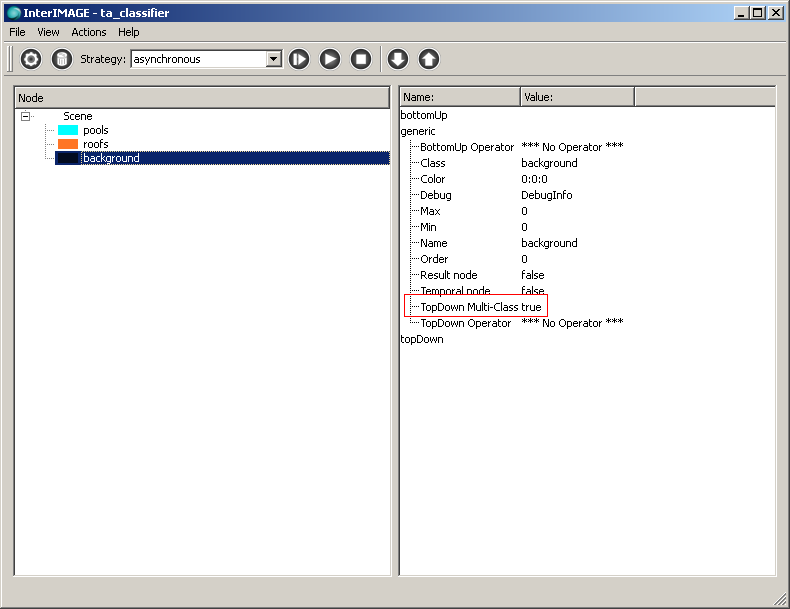
Task: Select the roofs node in tree
Action: (96, 144)
